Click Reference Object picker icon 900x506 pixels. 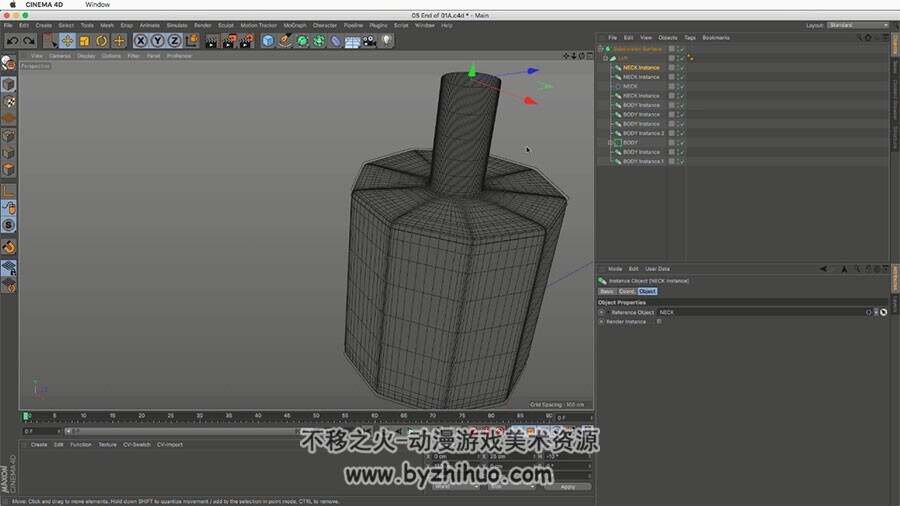tap(883, 313)
